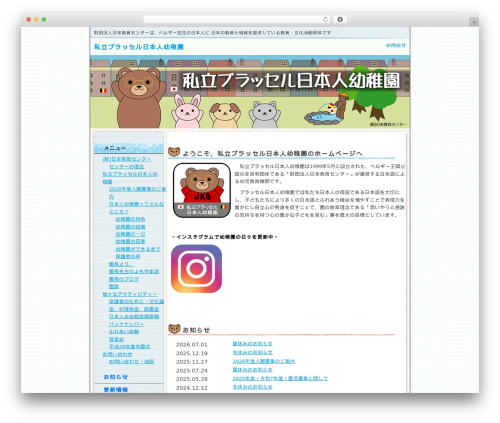Screen dimensions: 500x423
Task: Open 幼稚園の四季 sidebar link
Action: click(x=130, y=241)
